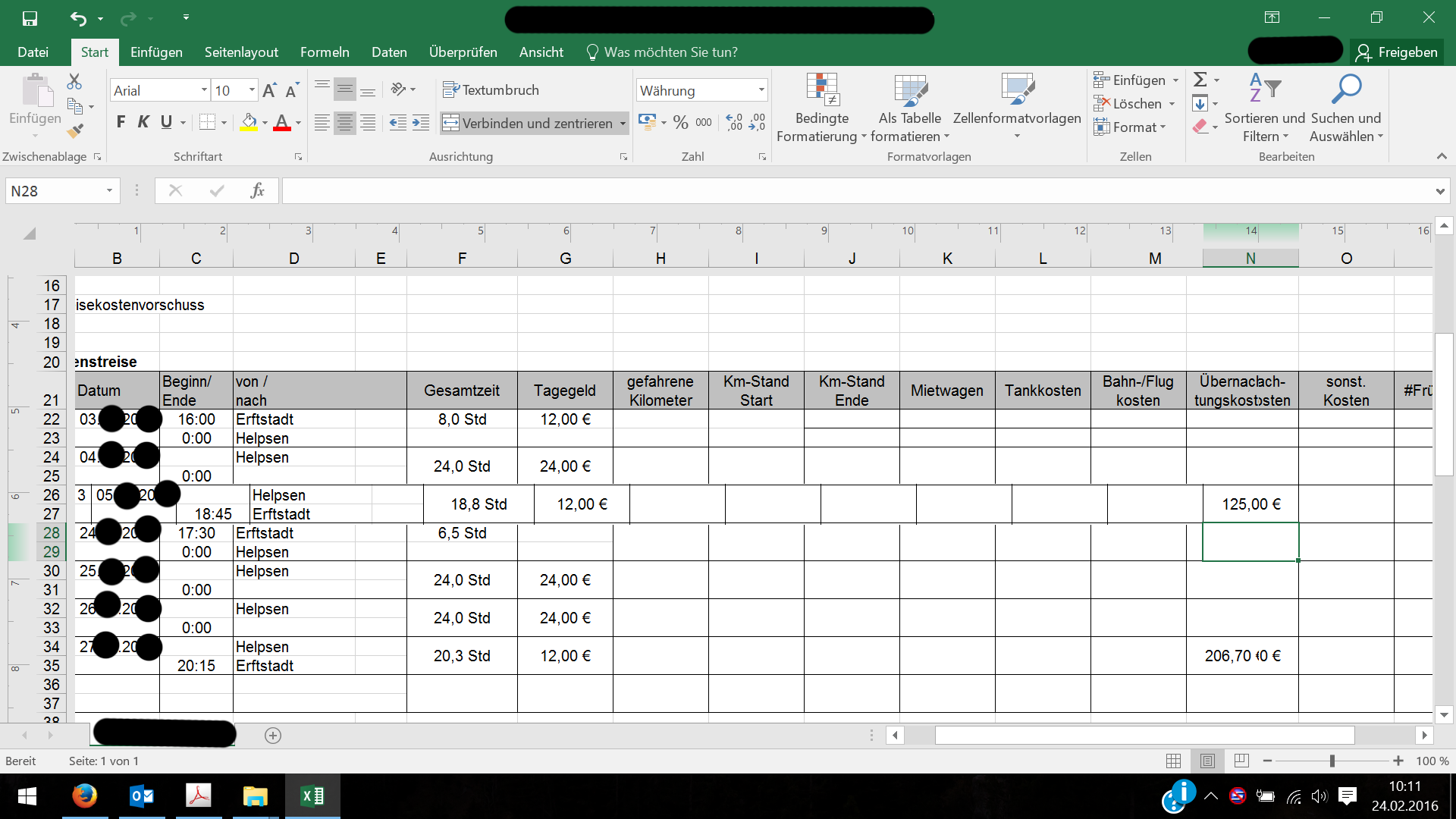Viewport: 1456px width, 819px height.
Task: Click the Cut scissors icon
Action: pyautogui.click(x=74, y=81)
